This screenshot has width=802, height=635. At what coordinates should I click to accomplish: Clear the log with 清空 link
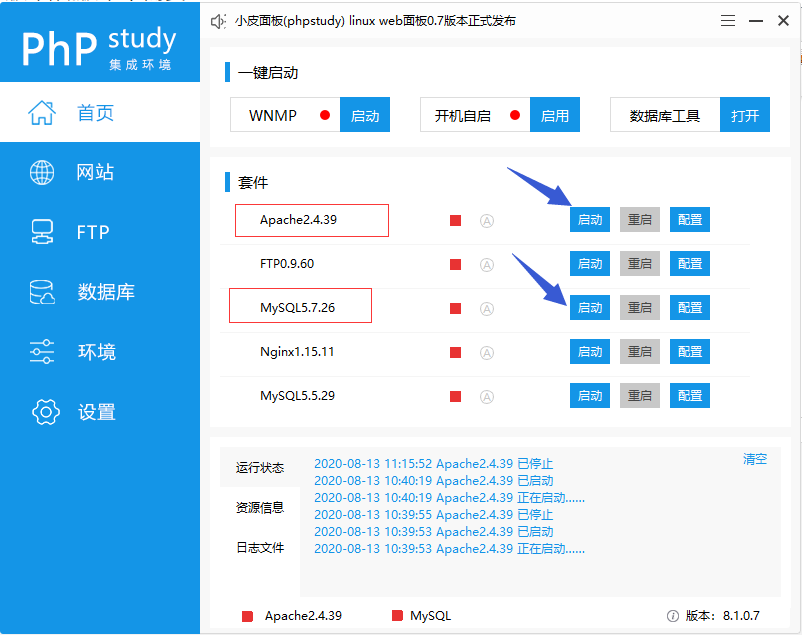click(x=755, y=459)
